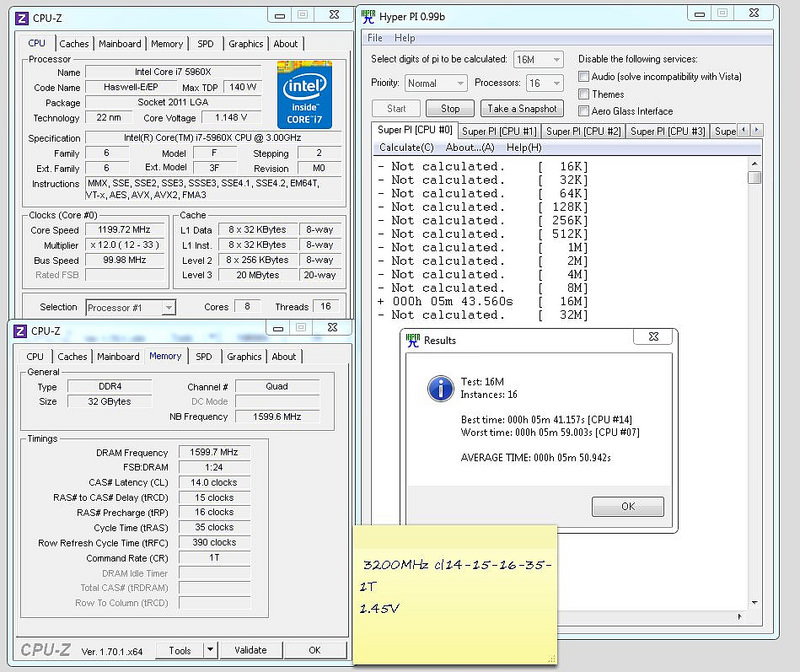The image size is (800, 672).
Task: Click the DRAM Frequency 1599.7 MHz value
Action: point(214,452)
